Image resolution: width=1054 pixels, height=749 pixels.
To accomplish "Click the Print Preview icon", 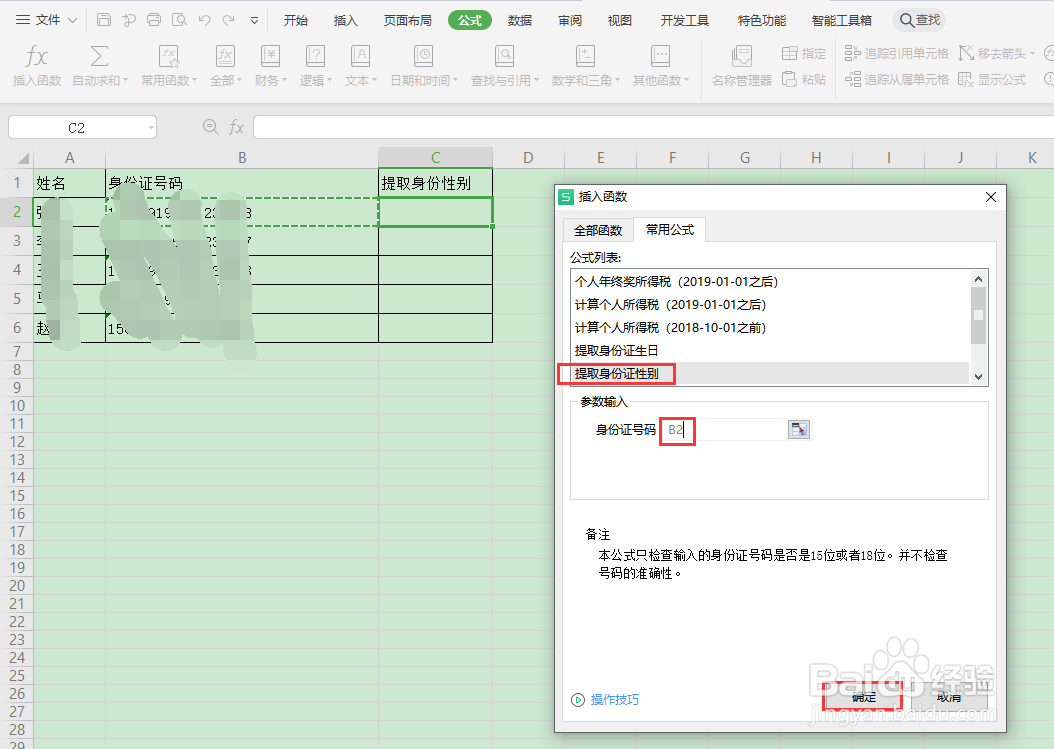I will pos(179,20).
